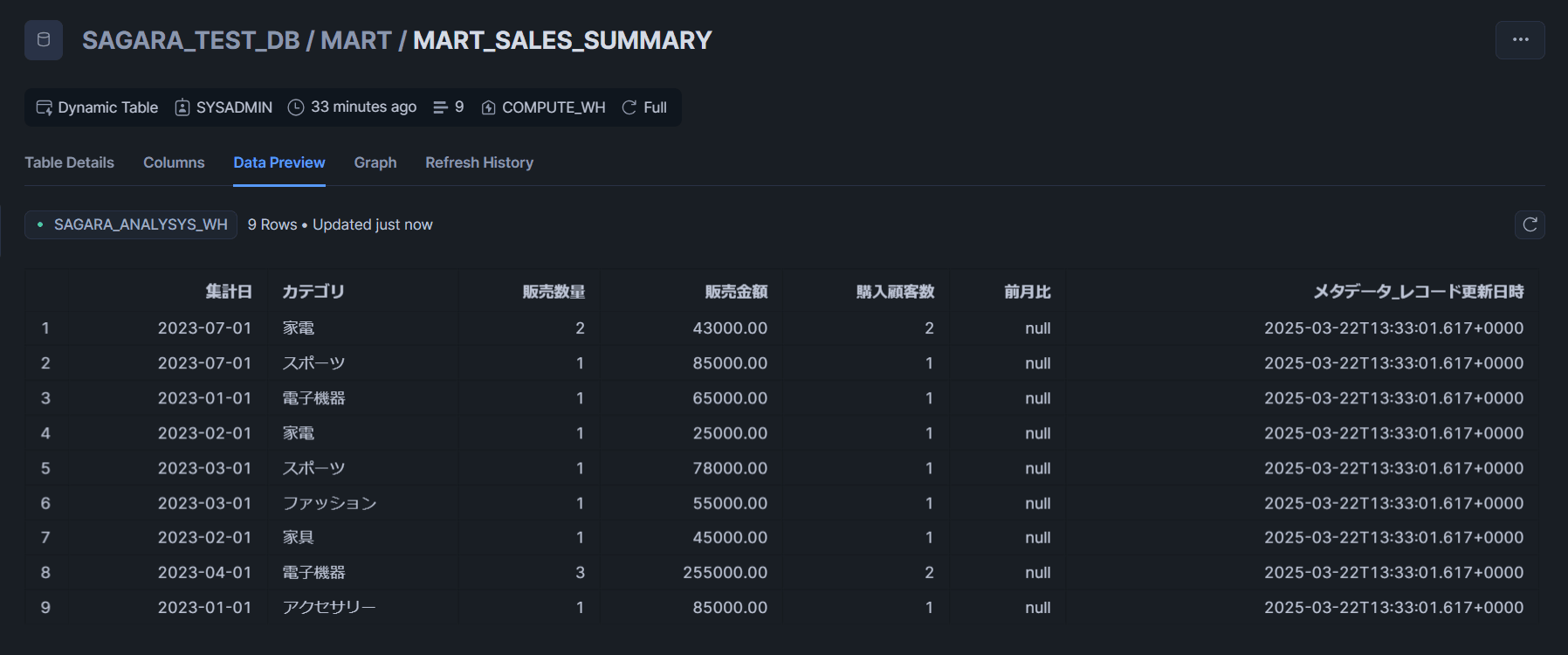Viewport: 1568px width, 655px height.
Task: Click the Full refresh mode label
Action: 655,107
